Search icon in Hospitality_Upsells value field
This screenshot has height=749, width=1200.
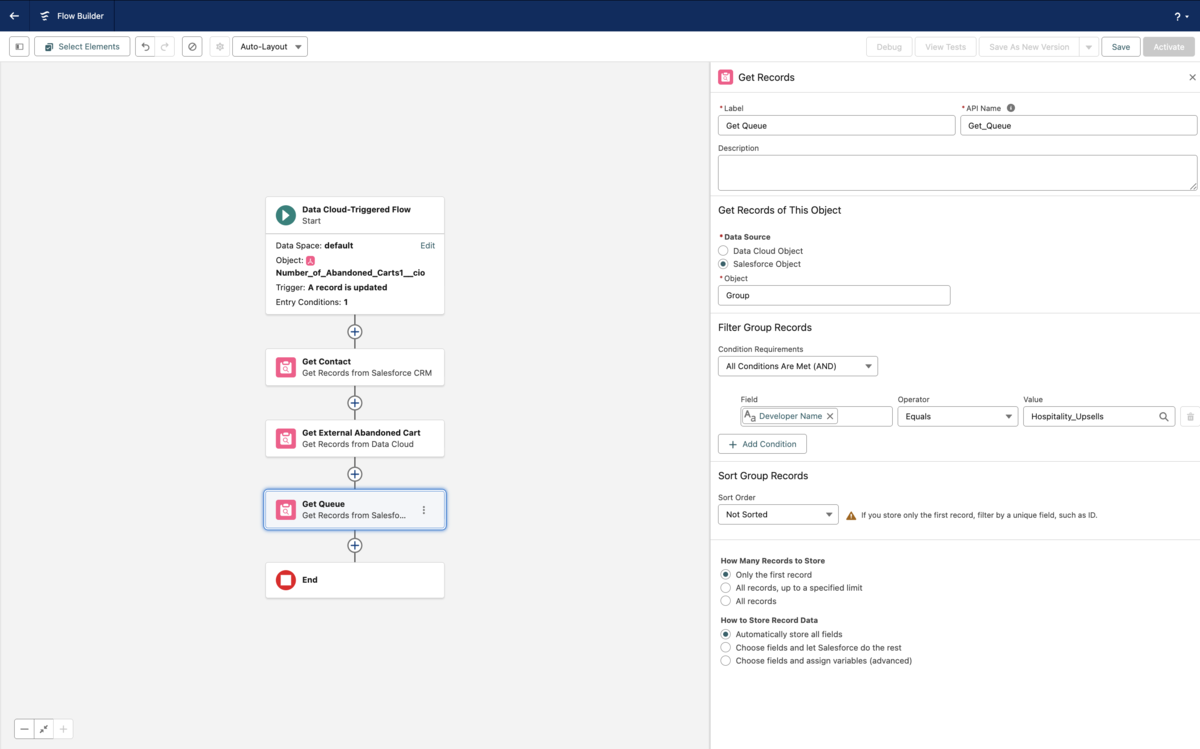tap(1164, 416)
